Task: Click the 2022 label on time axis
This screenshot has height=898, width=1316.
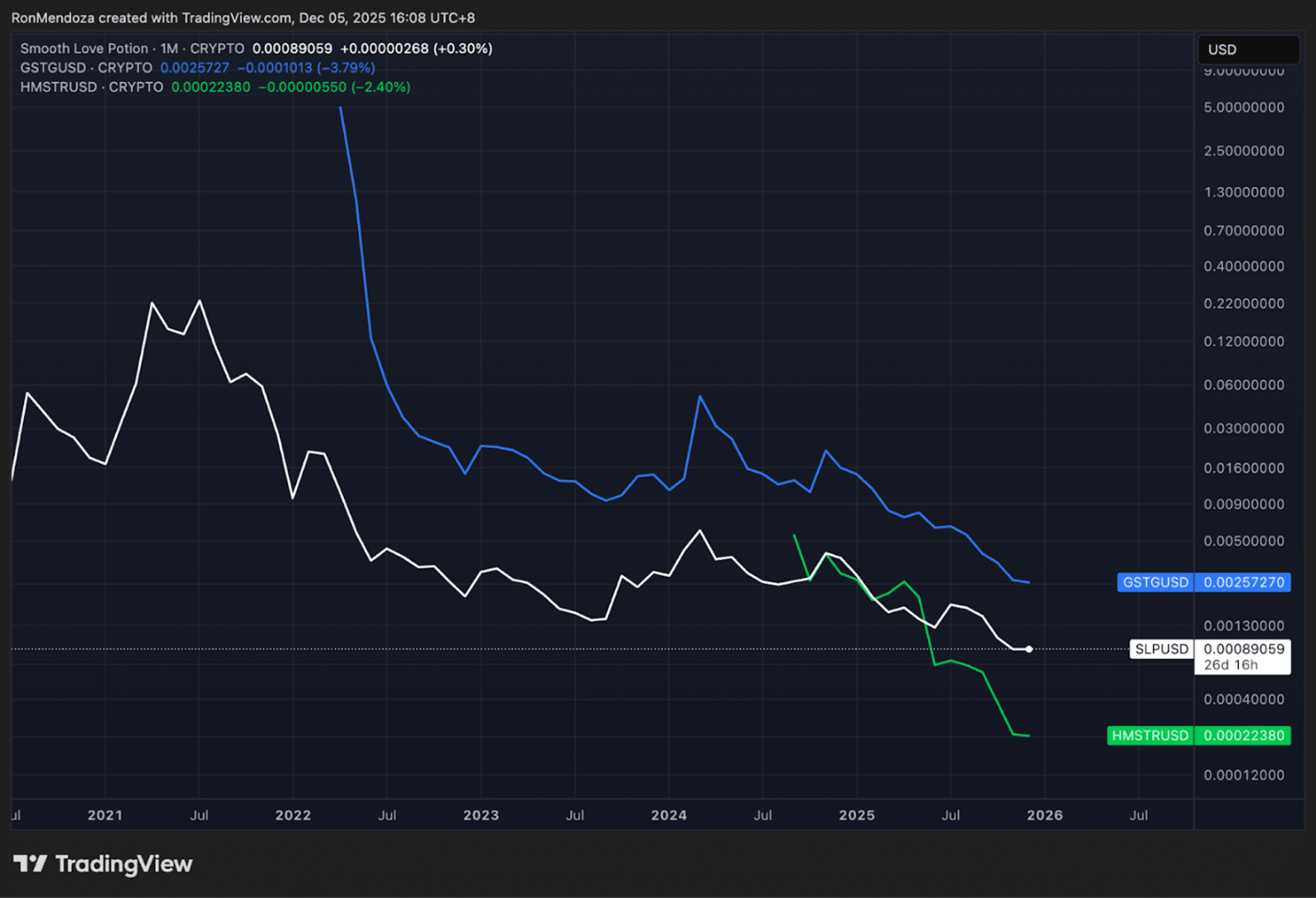Action: click(x=293, y=815)
